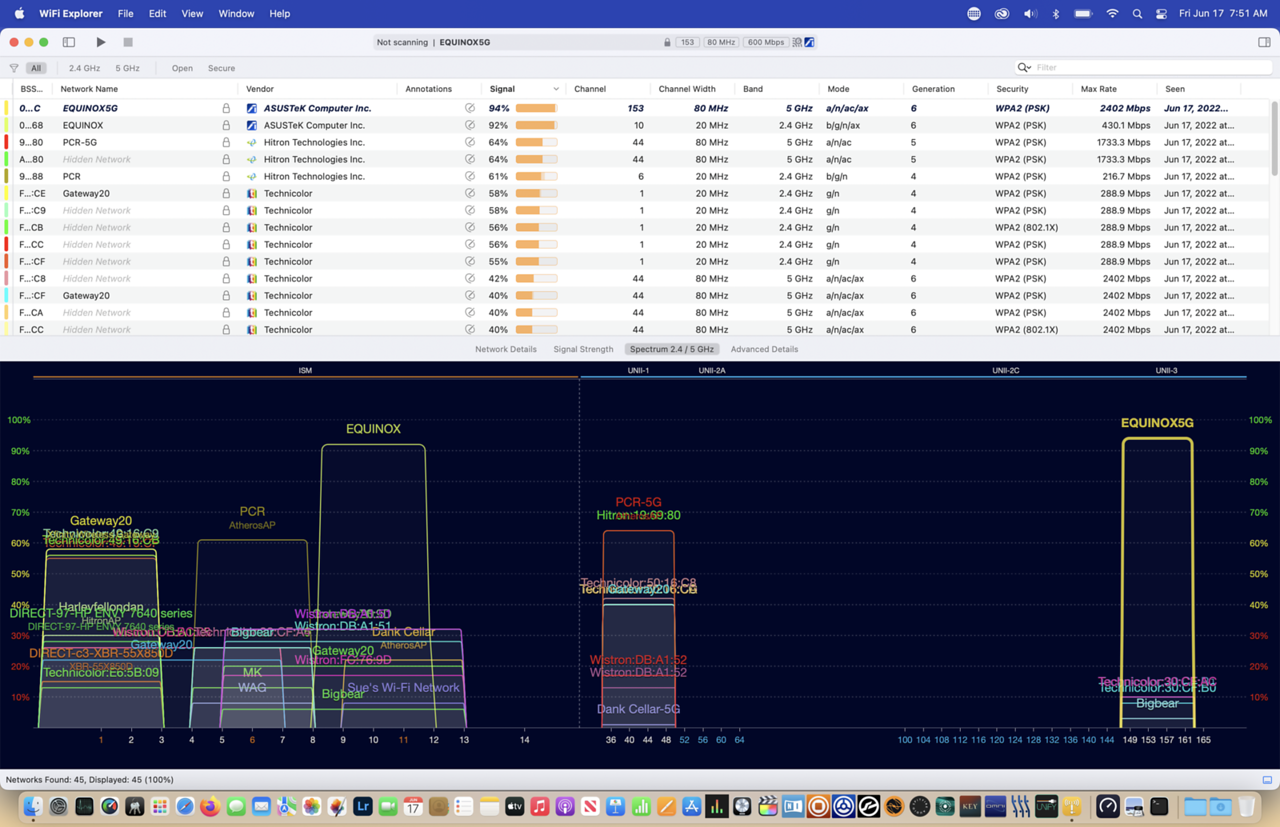Click the annotation icon in the PCR-5G row
The width and height of the screenshot is (1280, 827).
click(x=469, y=142)
